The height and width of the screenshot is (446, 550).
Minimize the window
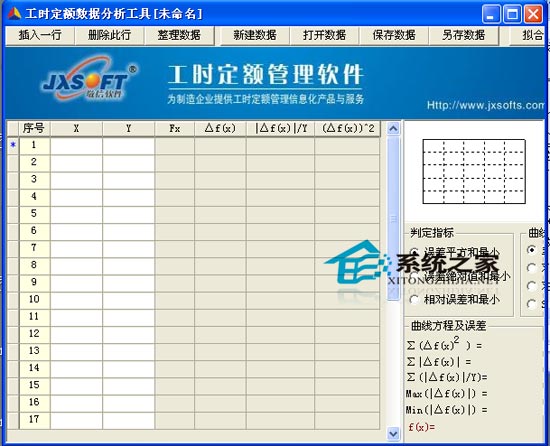coord(491,15)
